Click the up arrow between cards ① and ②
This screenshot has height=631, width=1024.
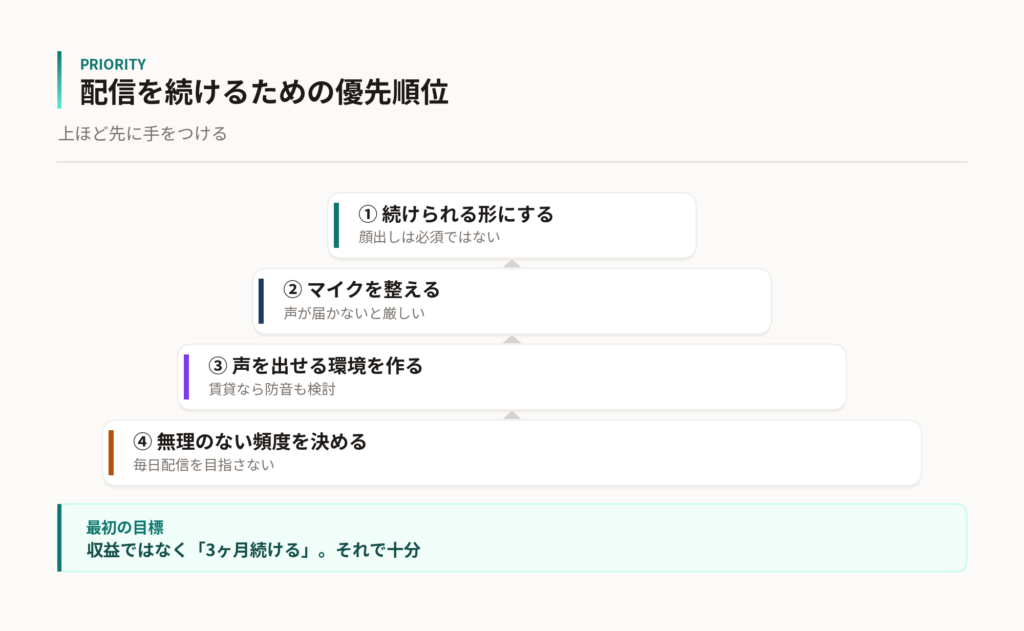(512, 264)
